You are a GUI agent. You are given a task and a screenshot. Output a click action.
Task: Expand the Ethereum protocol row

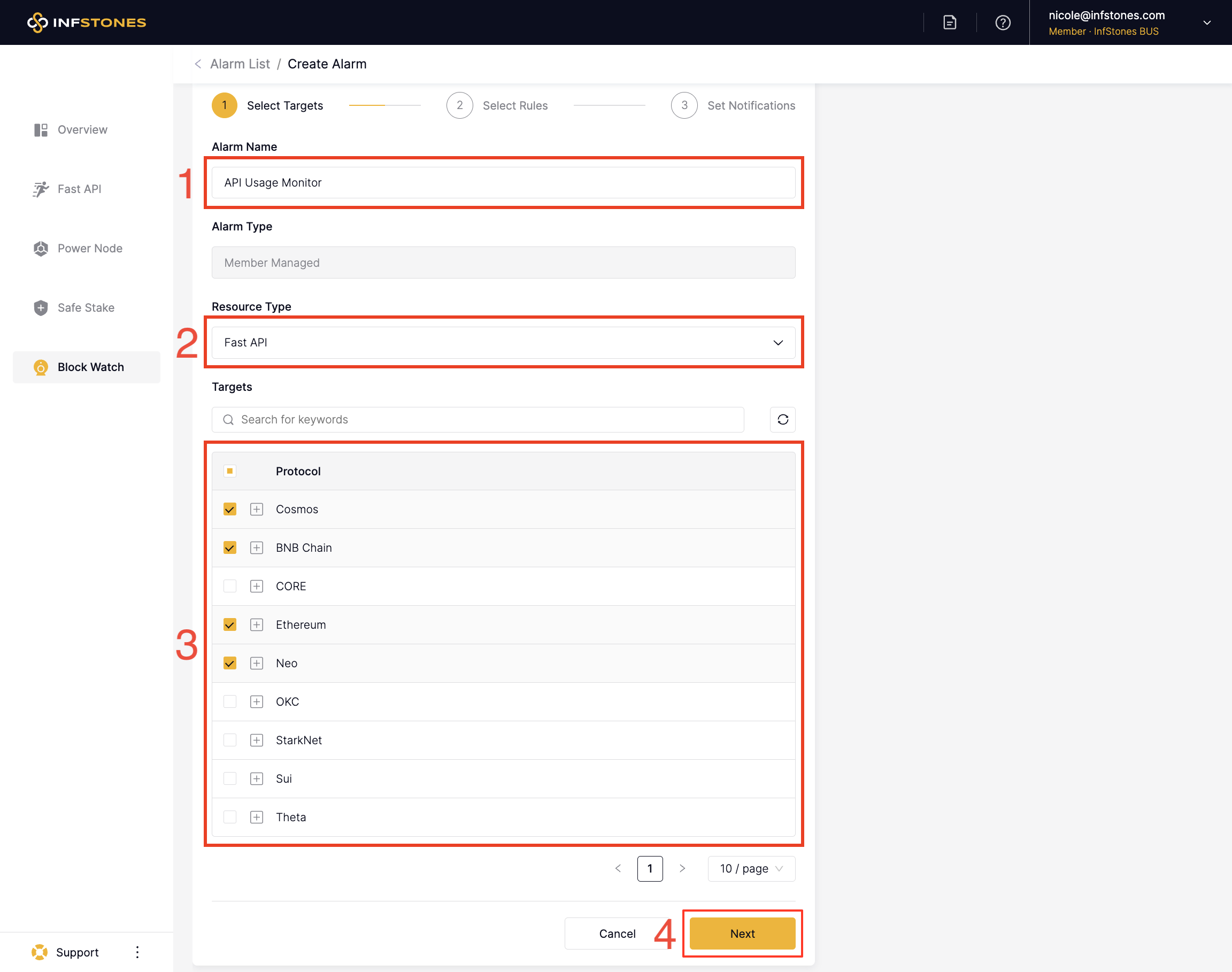click(257, 625)
